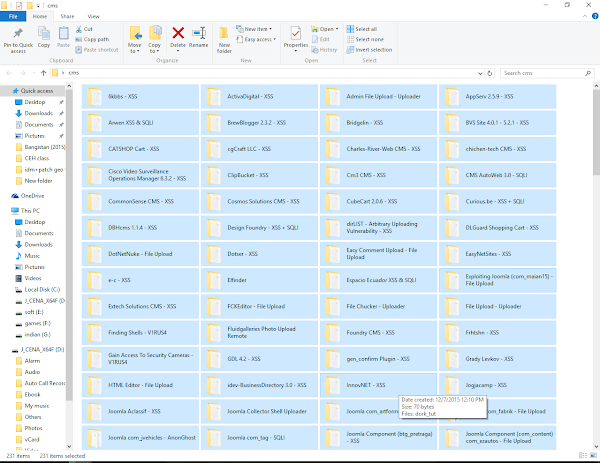600x463 pixels.
Task: Click the Up one level arrow
Action: click(43, 73)
